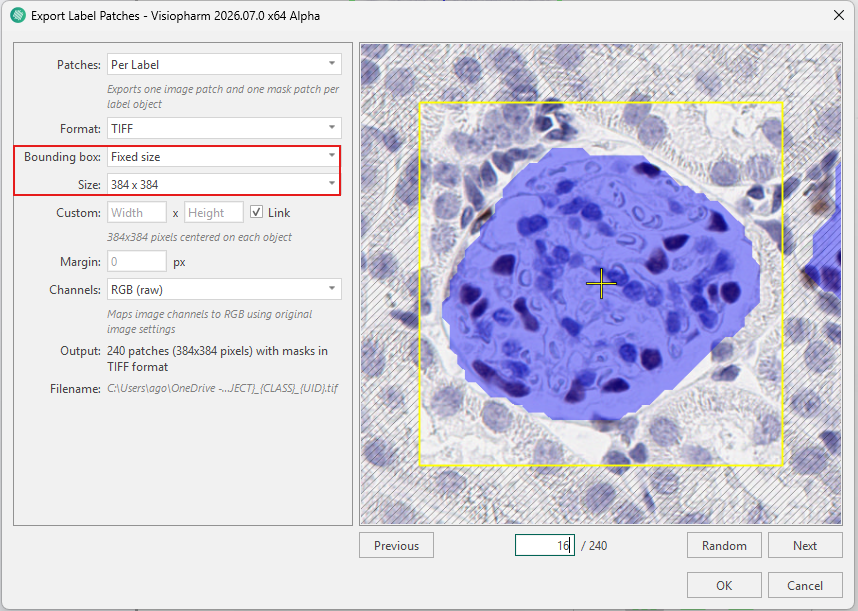
Task: Close the Export Label Patches window
Action: pos(839,15)
